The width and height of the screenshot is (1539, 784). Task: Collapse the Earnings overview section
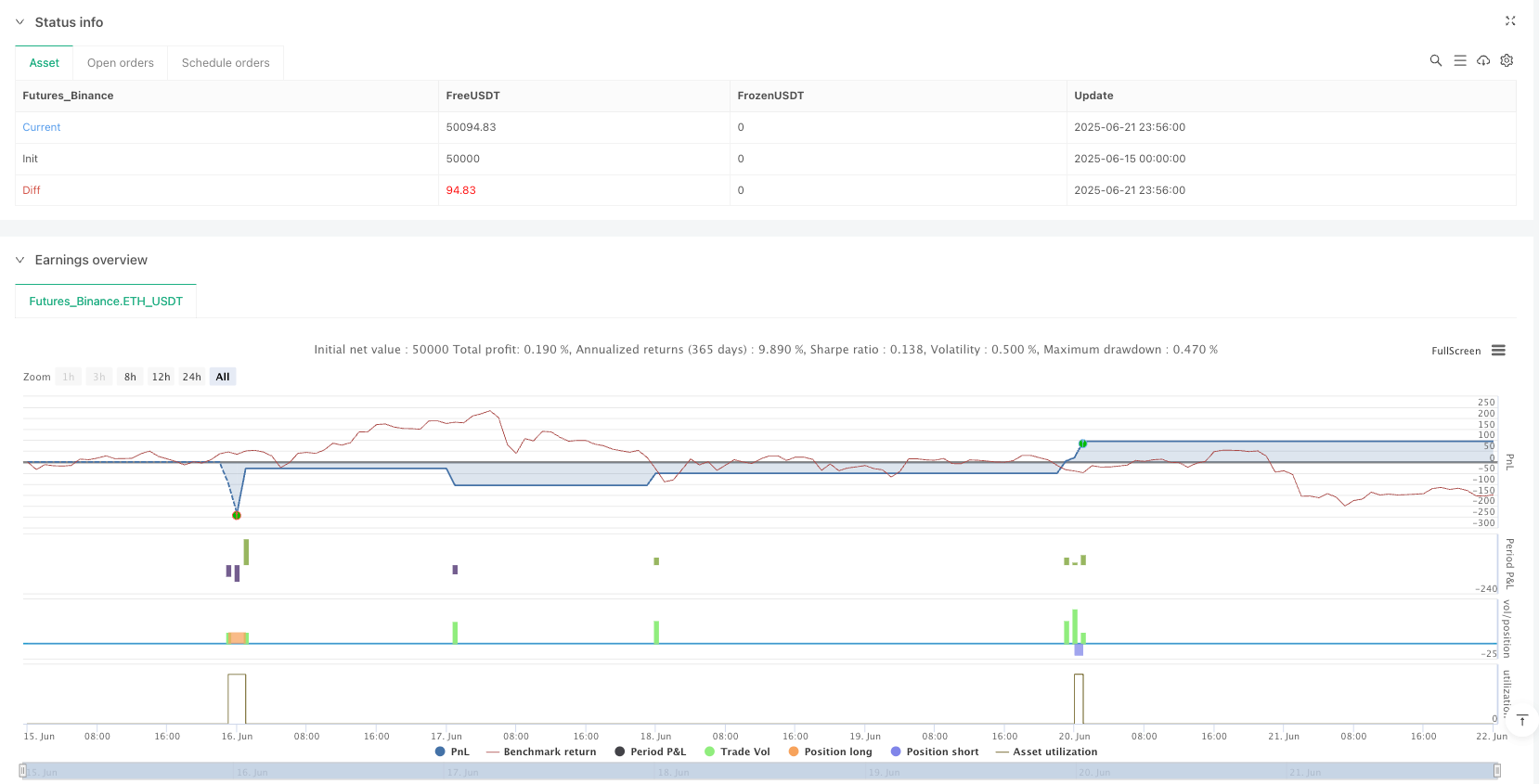[20, 260]
